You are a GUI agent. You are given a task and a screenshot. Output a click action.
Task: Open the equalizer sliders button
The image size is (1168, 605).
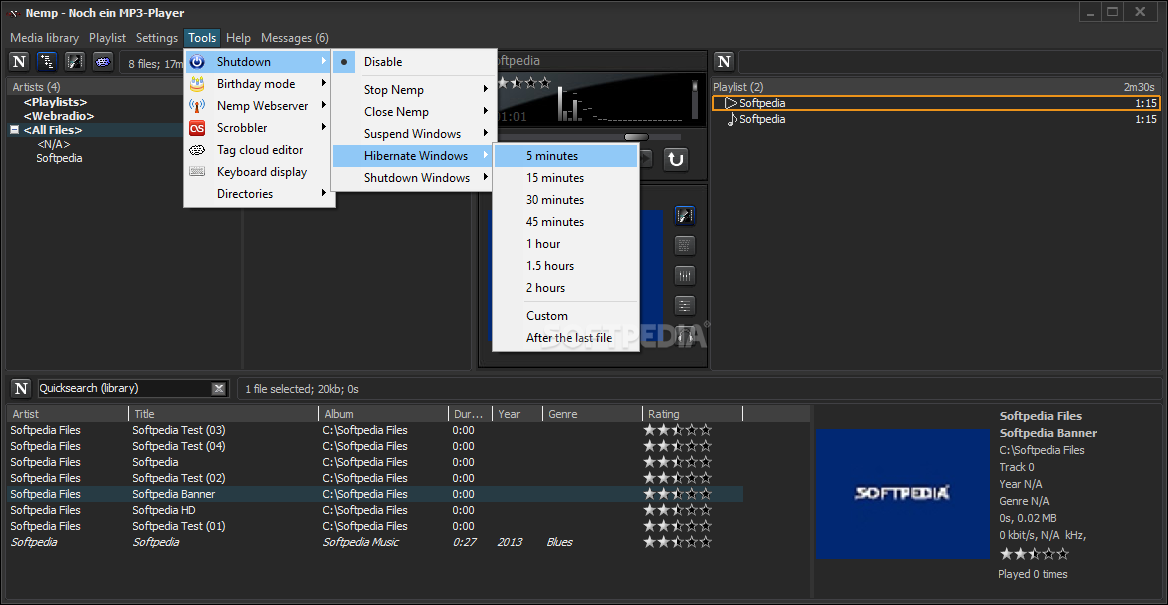(x=685, y=275)
